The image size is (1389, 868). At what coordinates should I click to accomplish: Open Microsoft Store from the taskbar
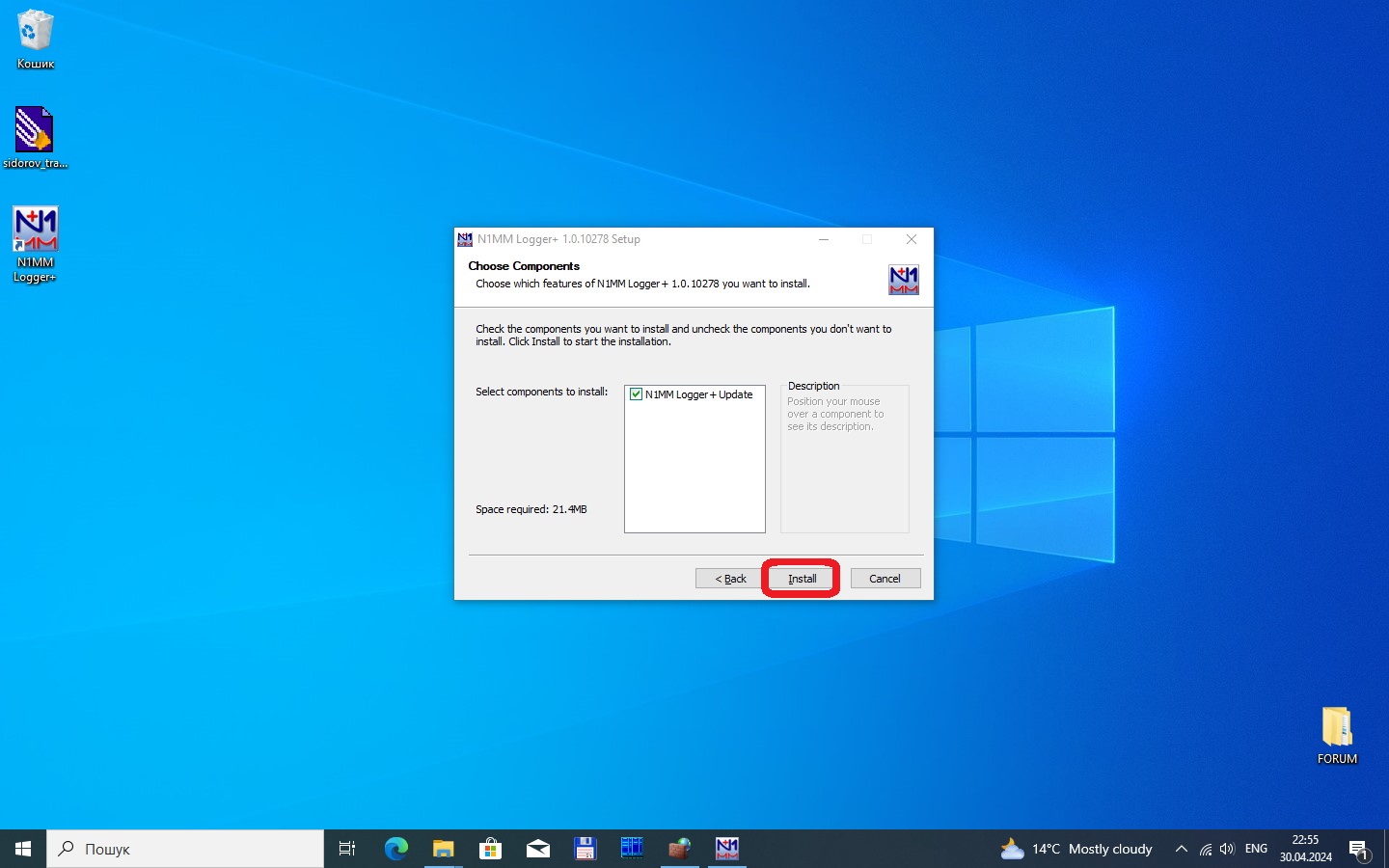coord(490,849)
